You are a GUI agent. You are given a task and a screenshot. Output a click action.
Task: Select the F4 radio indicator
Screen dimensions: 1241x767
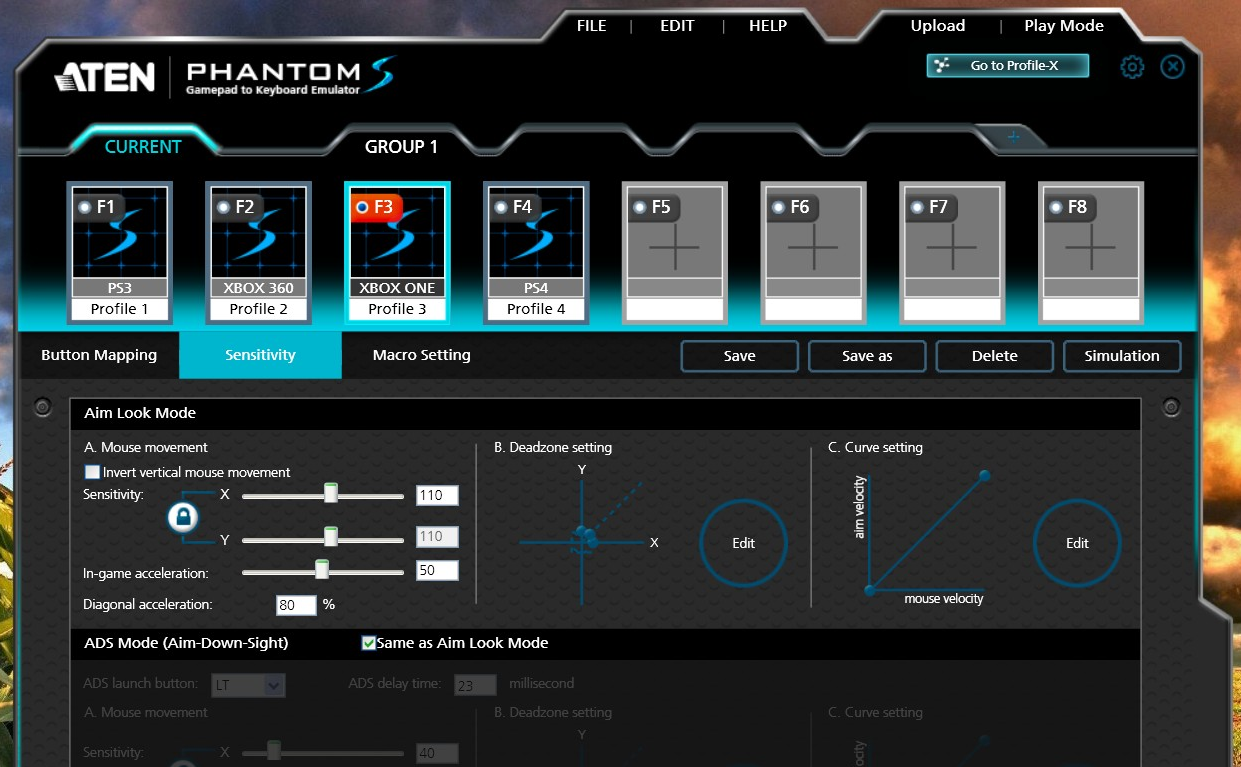pyautogui.click(x=501, y=207)
